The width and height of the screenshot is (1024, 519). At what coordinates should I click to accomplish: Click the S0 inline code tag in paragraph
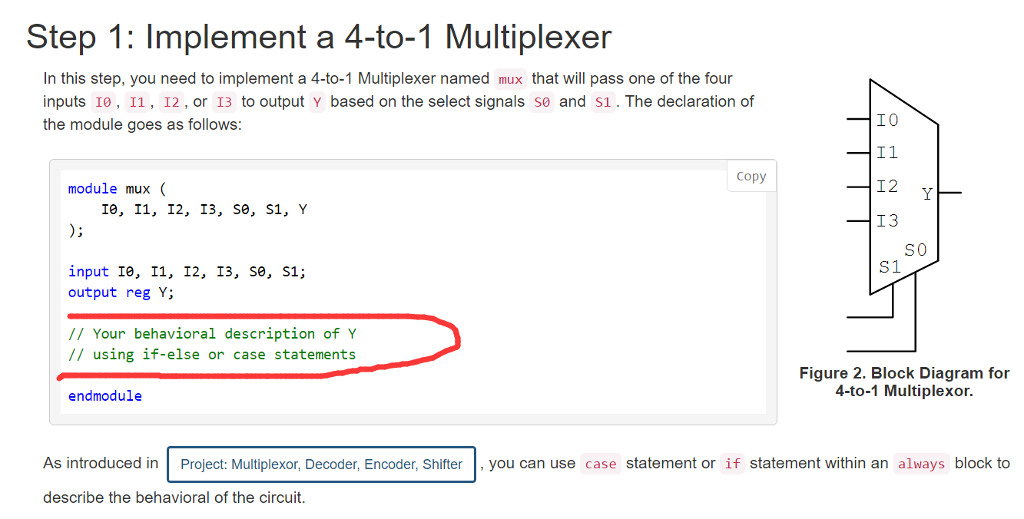pyautogui.click(x=542, y=102)
